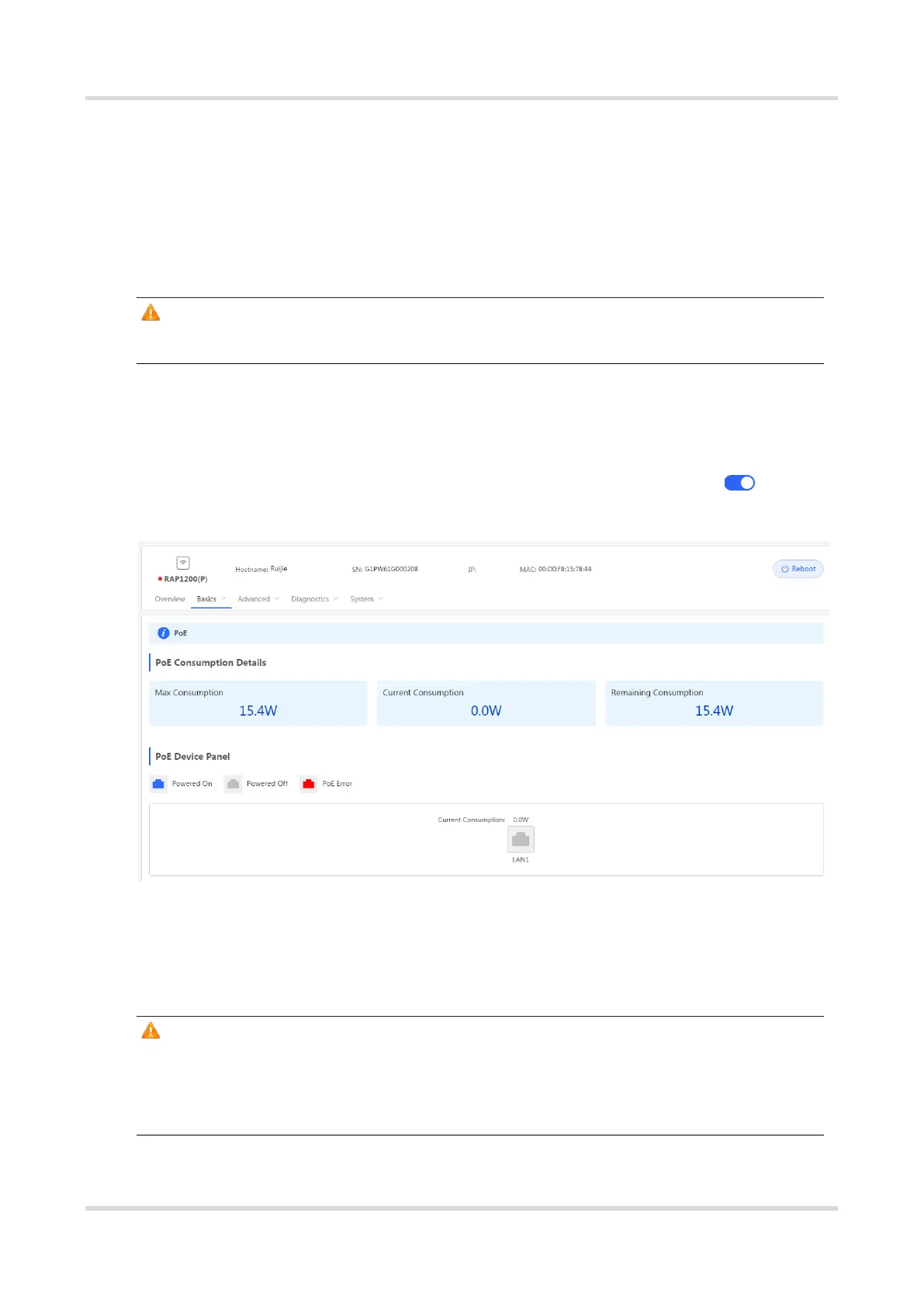This screenshot has width=924, height=1307.
Task: Click the PoE info icon
Action: click(x=163, y=633)
